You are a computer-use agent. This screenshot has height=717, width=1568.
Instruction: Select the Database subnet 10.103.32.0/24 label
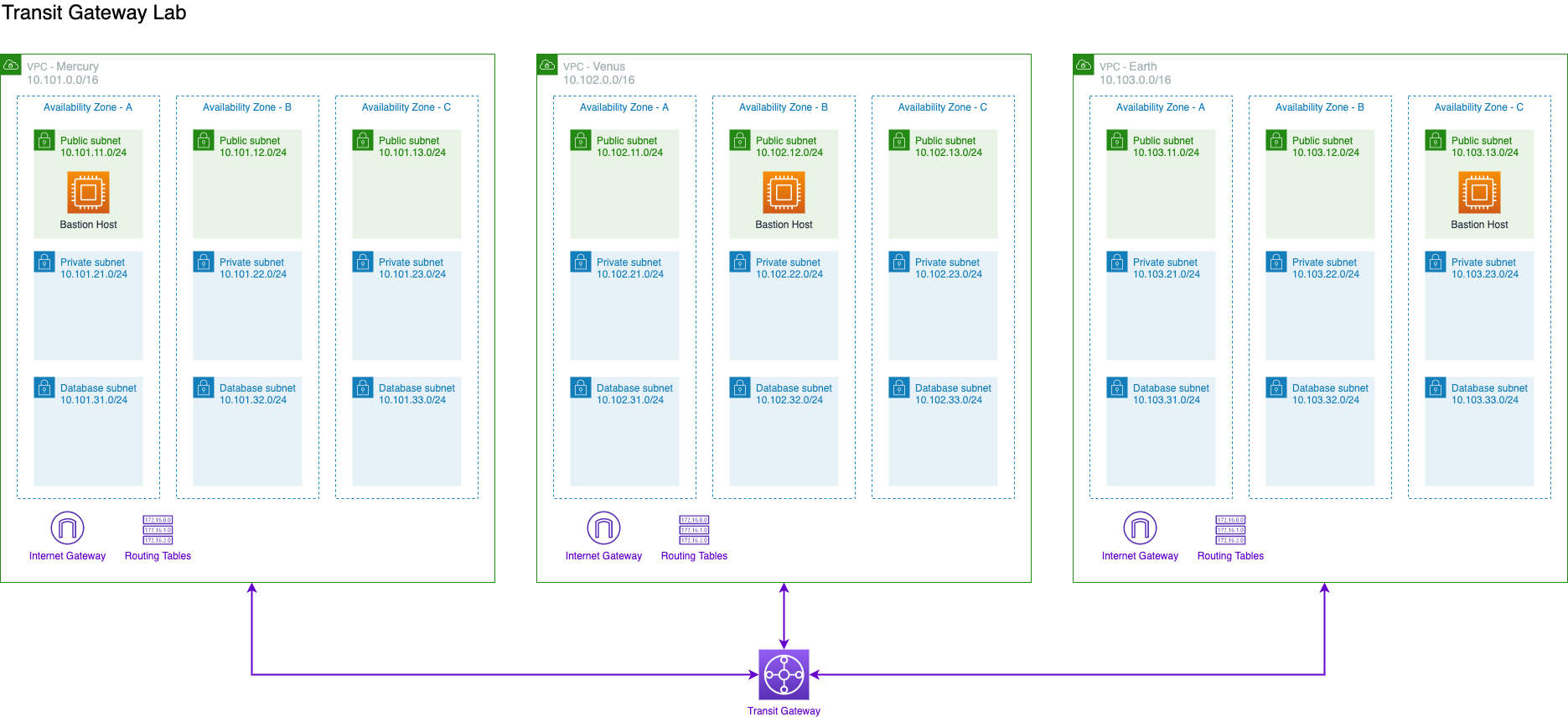1330,394
